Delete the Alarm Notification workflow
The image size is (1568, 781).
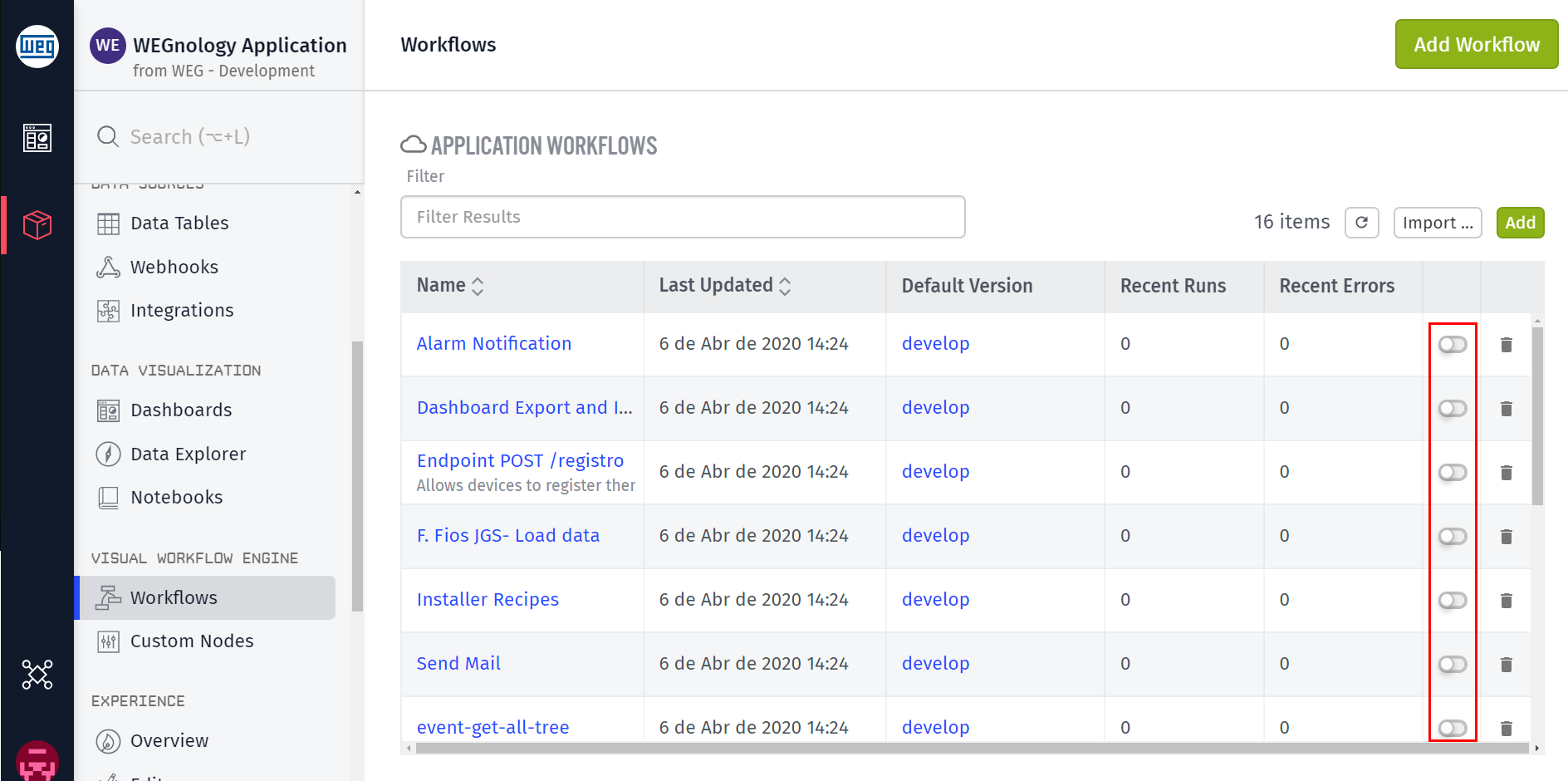(x=1507, y=345)
